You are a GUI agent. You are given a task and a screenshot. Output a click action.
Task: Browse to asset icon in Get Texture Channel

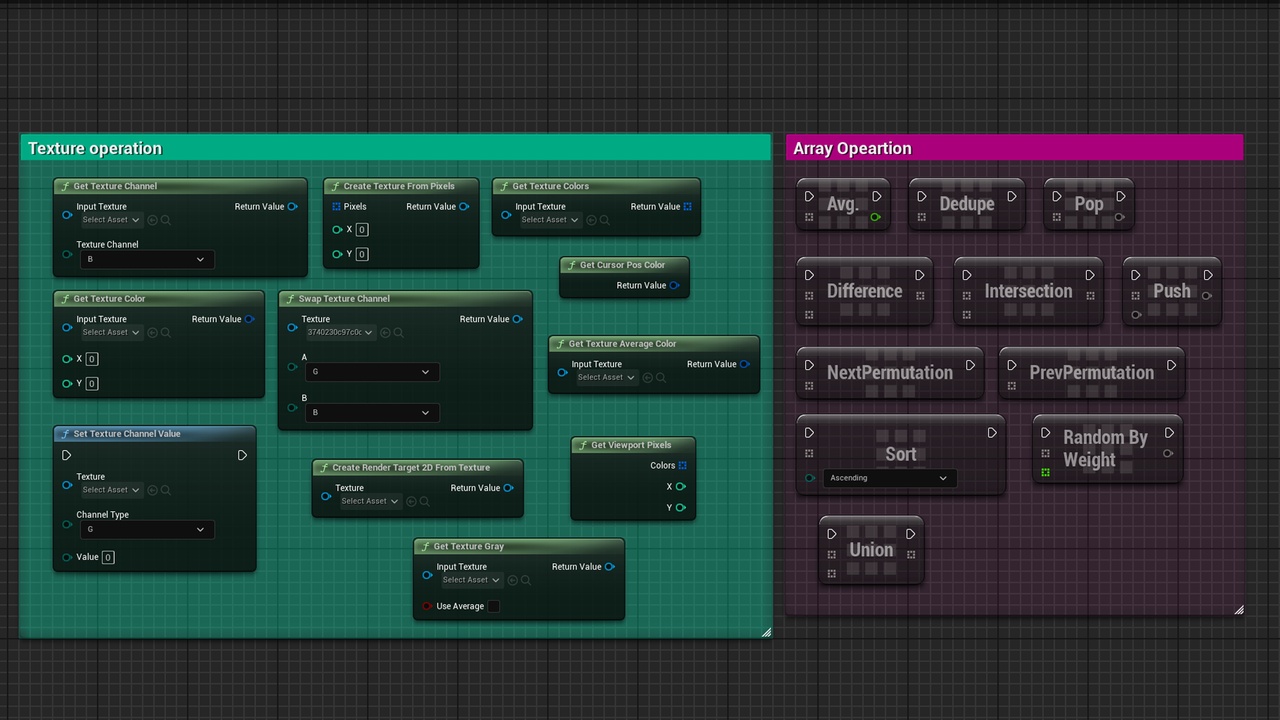(x=166, y=220)
